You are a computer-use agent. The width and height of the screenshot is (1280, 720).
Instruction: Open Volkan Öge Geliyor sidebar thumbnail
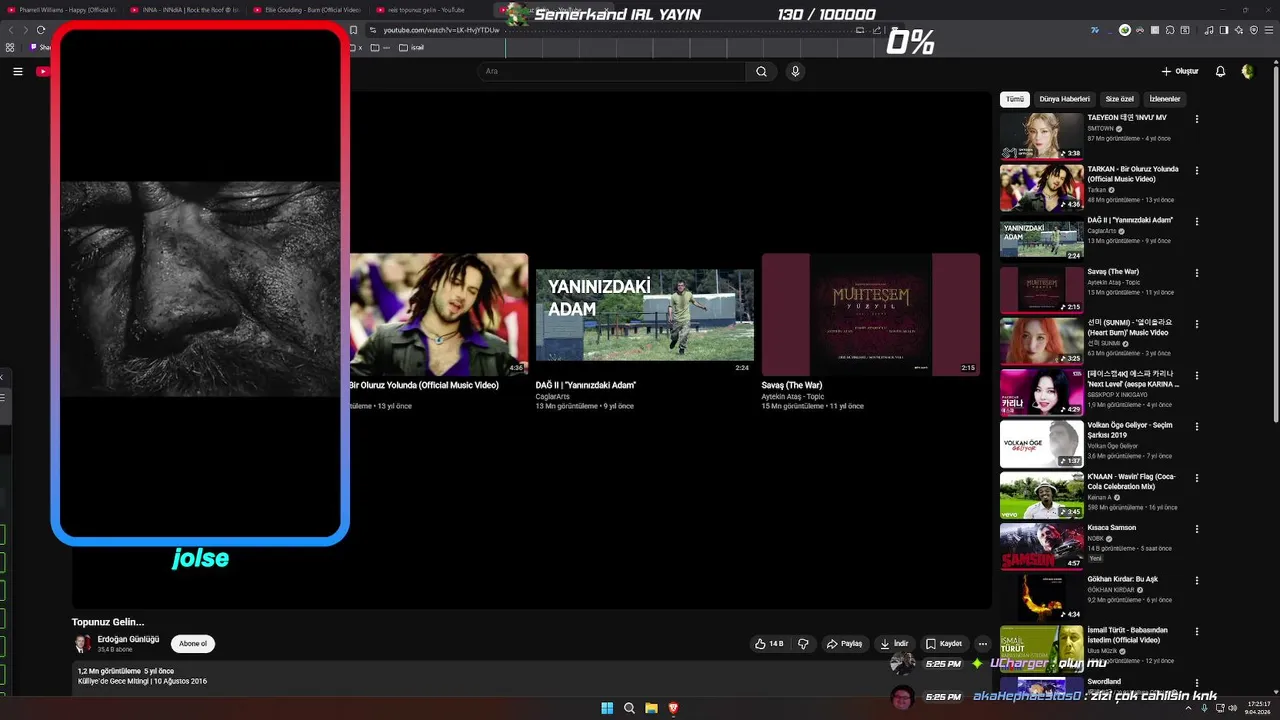point(1042,444)
